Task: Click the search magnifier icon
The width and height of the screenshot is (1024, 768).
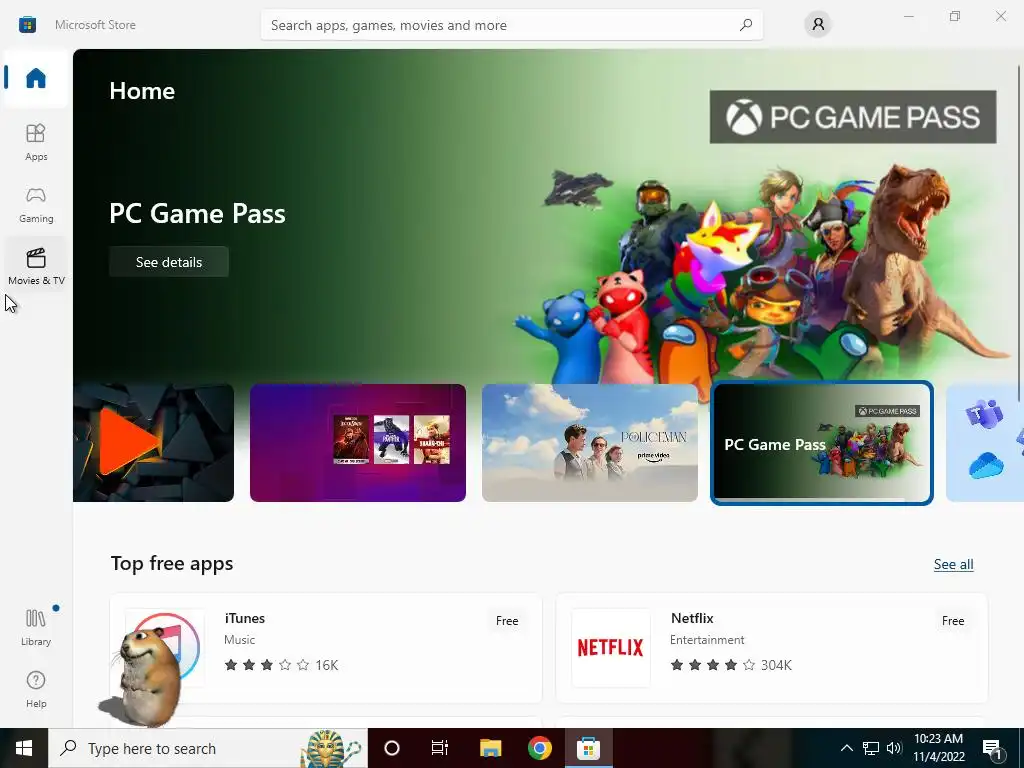Action: 746,25
